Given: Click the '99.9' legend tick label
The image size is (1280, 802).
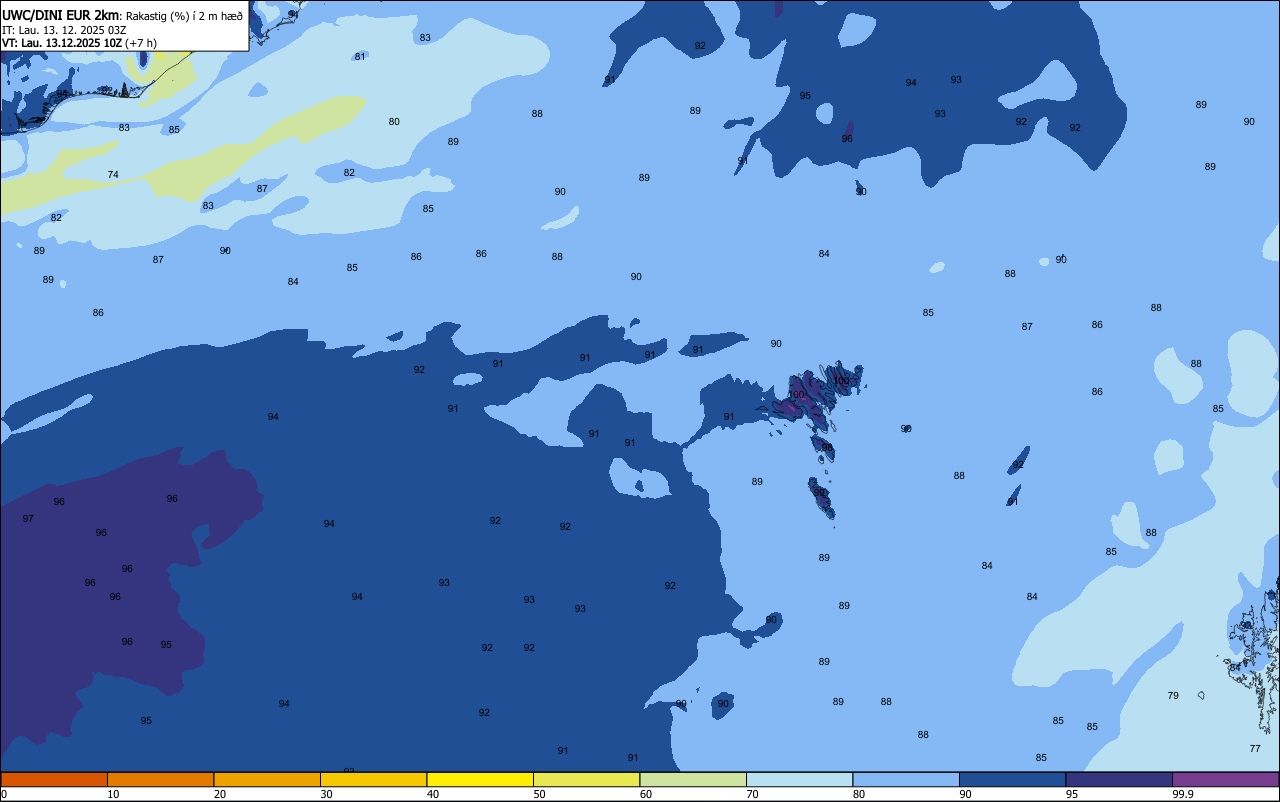Looking at the screenshot, I should coord(1182,794).
